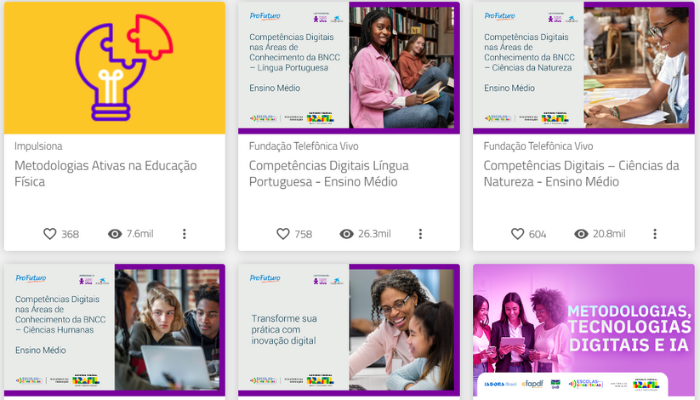The width and height of the screenshot is (700, 400).
Task: Open more options on Metodologias Ativas card
Action: (184, 234)
